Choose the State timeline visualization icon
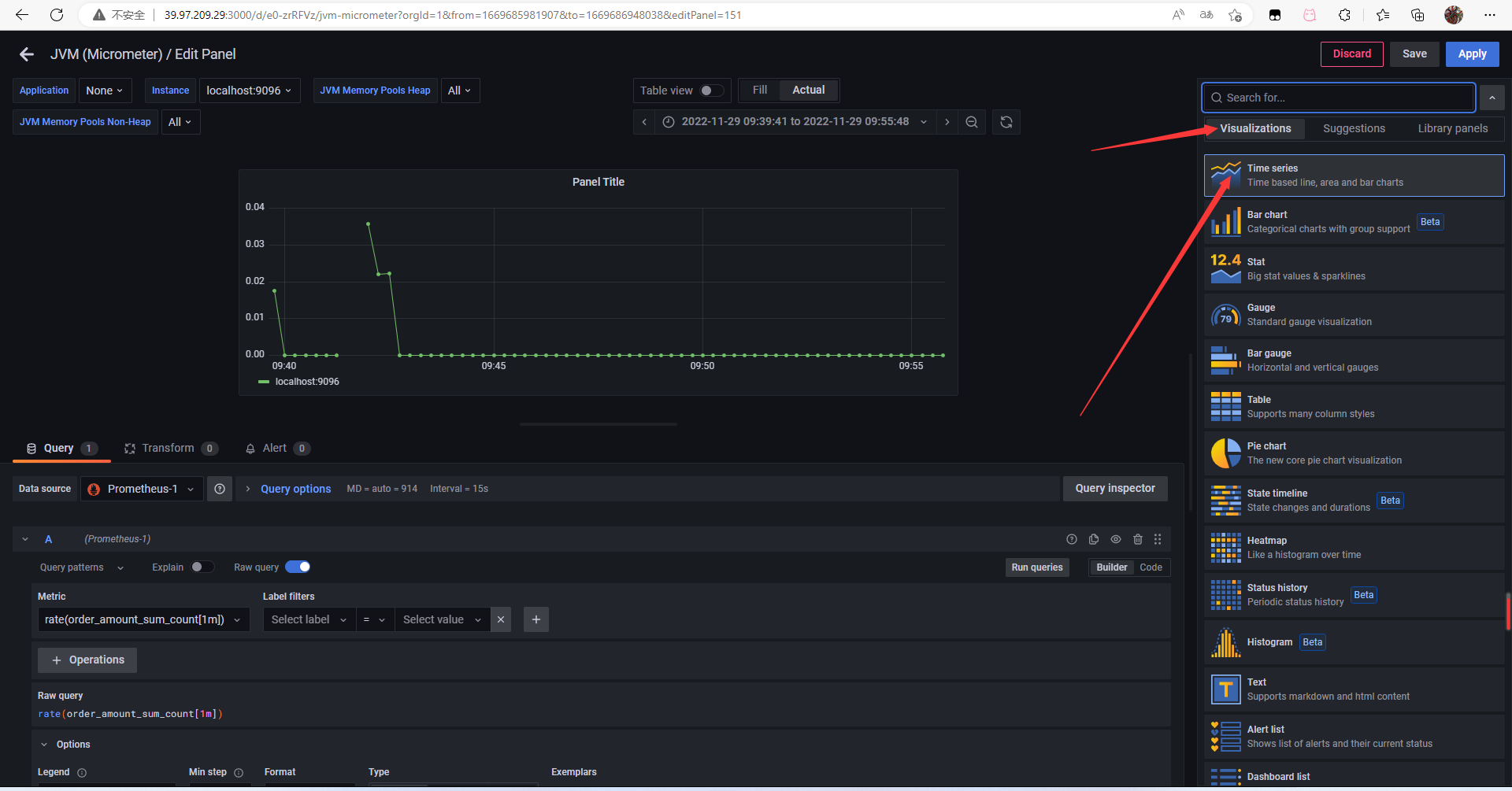 click(x=1225, y=501)
